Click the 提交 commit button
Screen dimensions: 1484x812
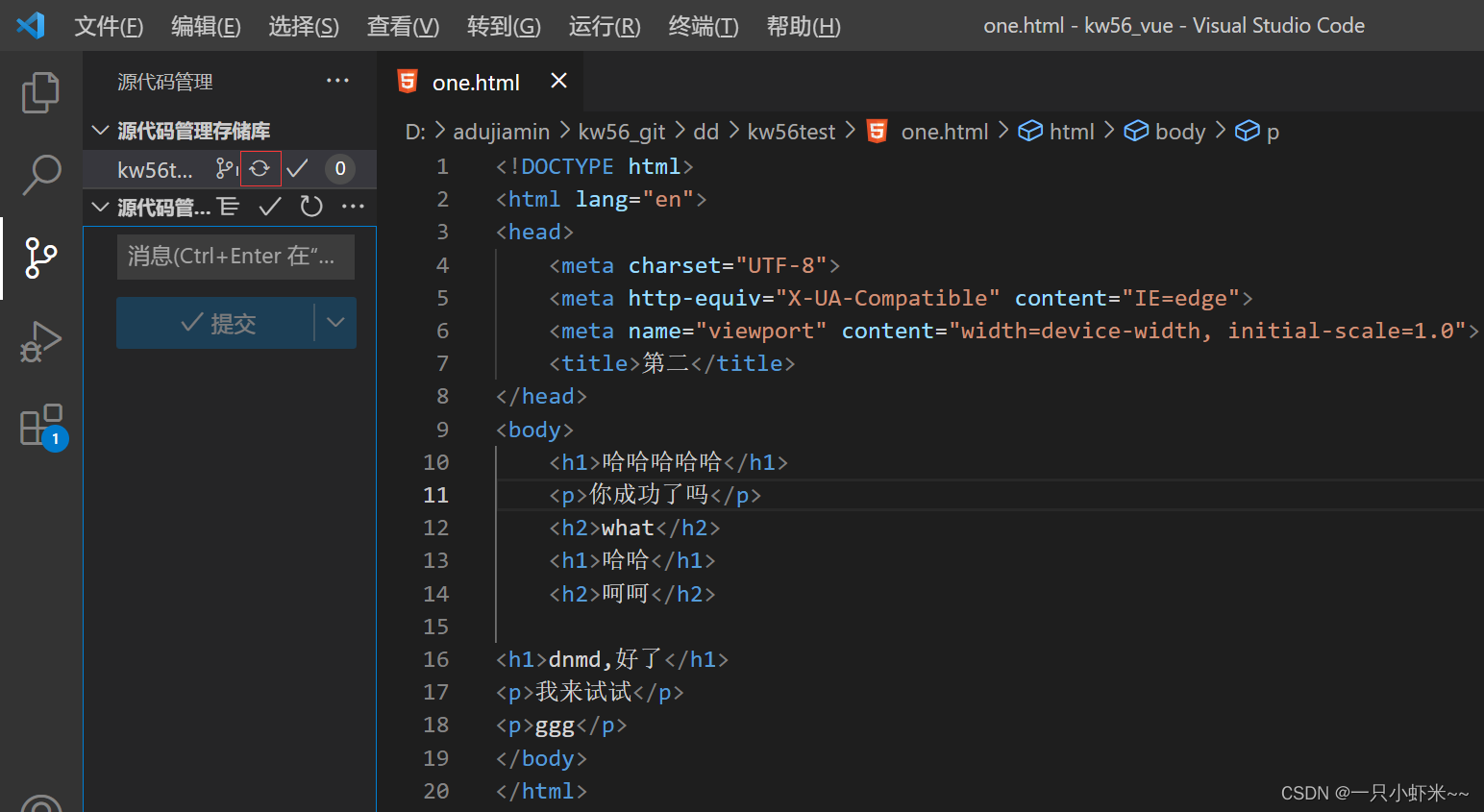[216, 323]
